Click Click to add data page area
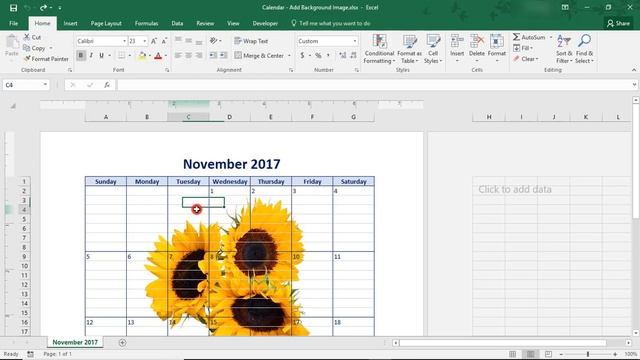Image resolution: width=640 pixels, height=360 pixels. coord(515,189)
